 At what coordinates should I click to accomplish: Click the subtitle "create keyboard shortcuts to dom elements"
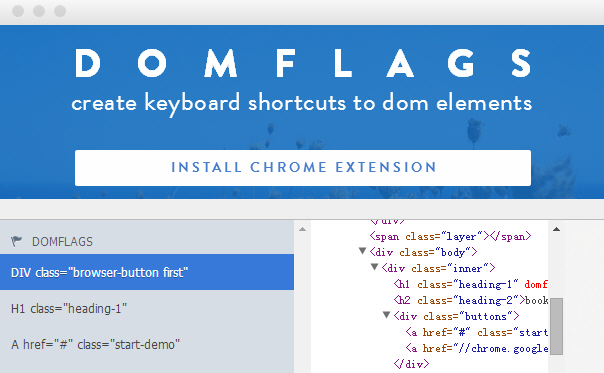(x=302, y=103)
